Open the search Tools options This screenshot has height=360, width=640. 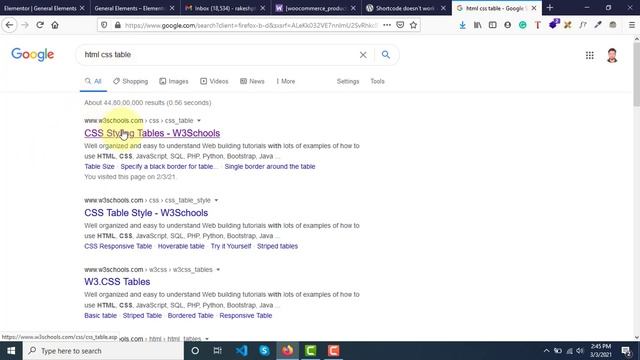tap(378, 81)
